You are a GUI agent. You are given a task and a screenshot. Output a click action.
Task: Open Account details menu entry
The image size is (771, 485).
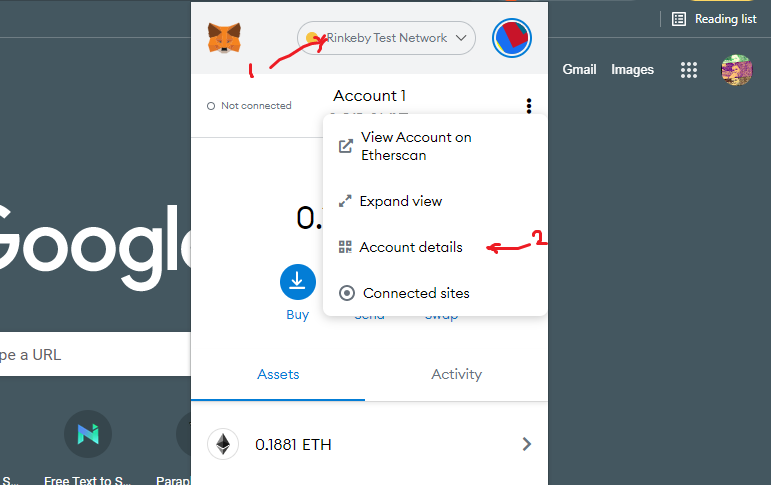(410, 247)
